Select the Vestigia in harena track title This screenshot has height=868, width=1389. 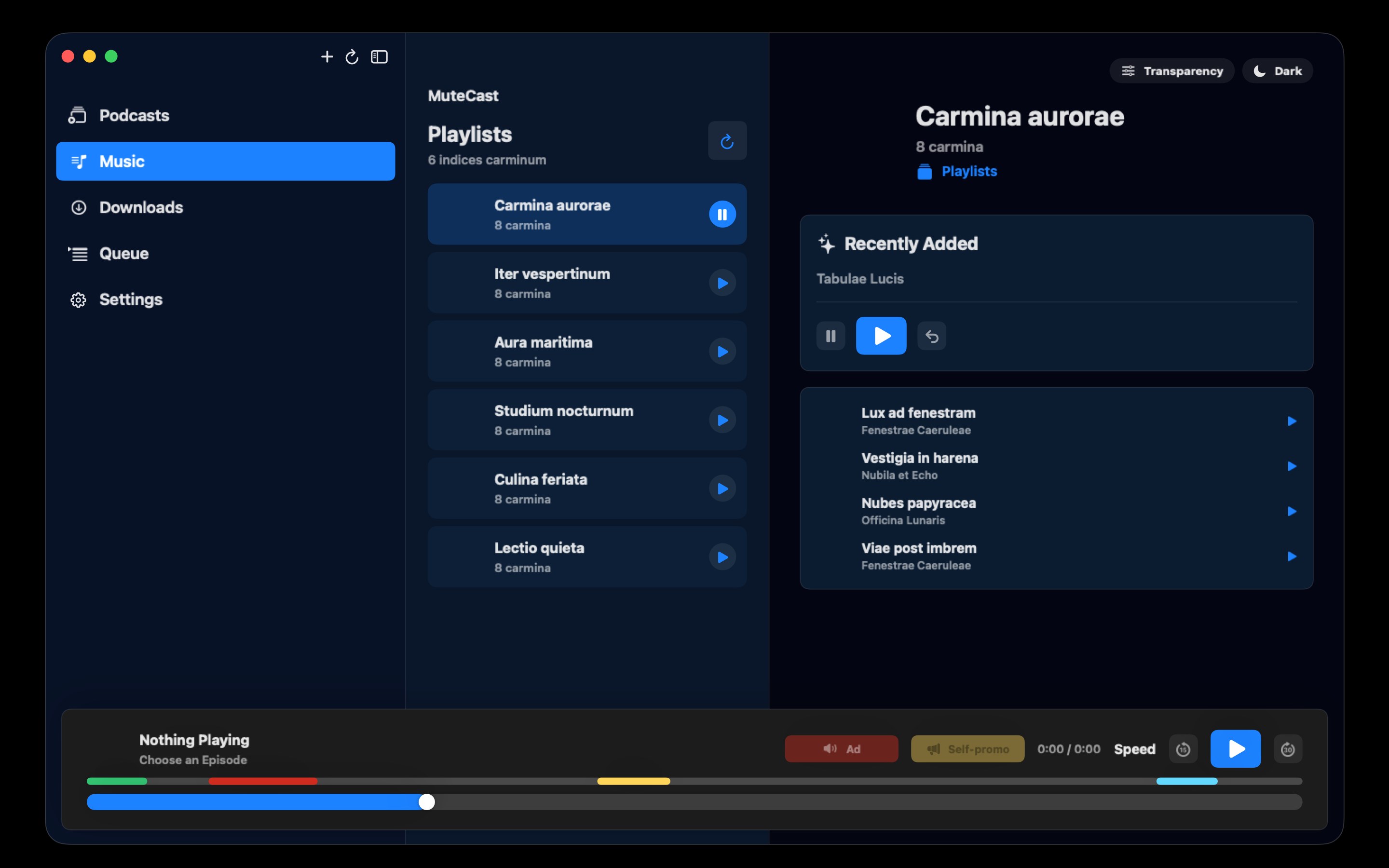920,458
